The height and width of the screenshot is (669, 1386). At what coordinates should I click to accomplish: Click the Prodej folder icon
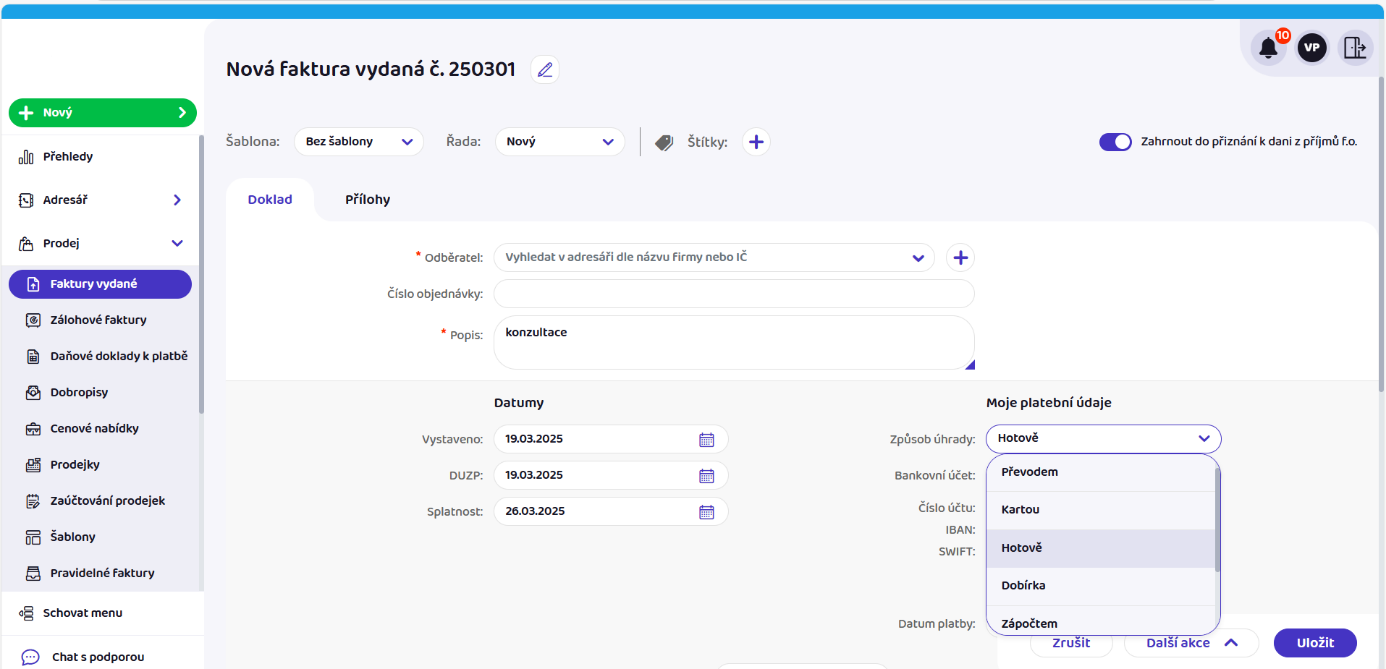tap(26, 243)
